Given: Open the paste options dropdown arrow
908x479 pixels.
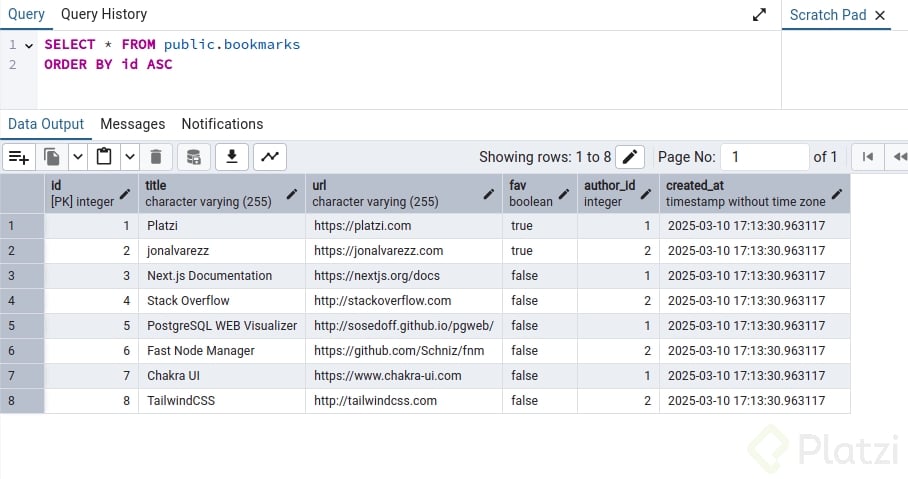Looking at the screenshot, I should 129,157.
